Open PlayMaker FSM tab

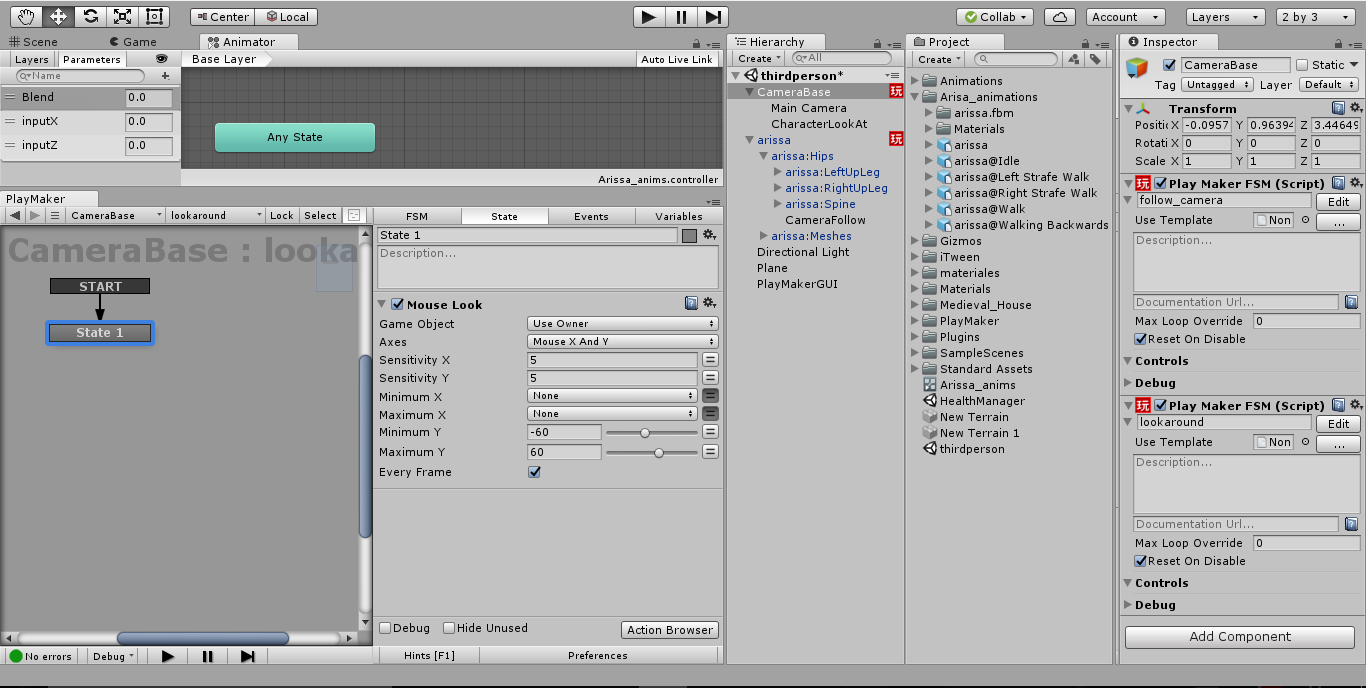[417, 216]
